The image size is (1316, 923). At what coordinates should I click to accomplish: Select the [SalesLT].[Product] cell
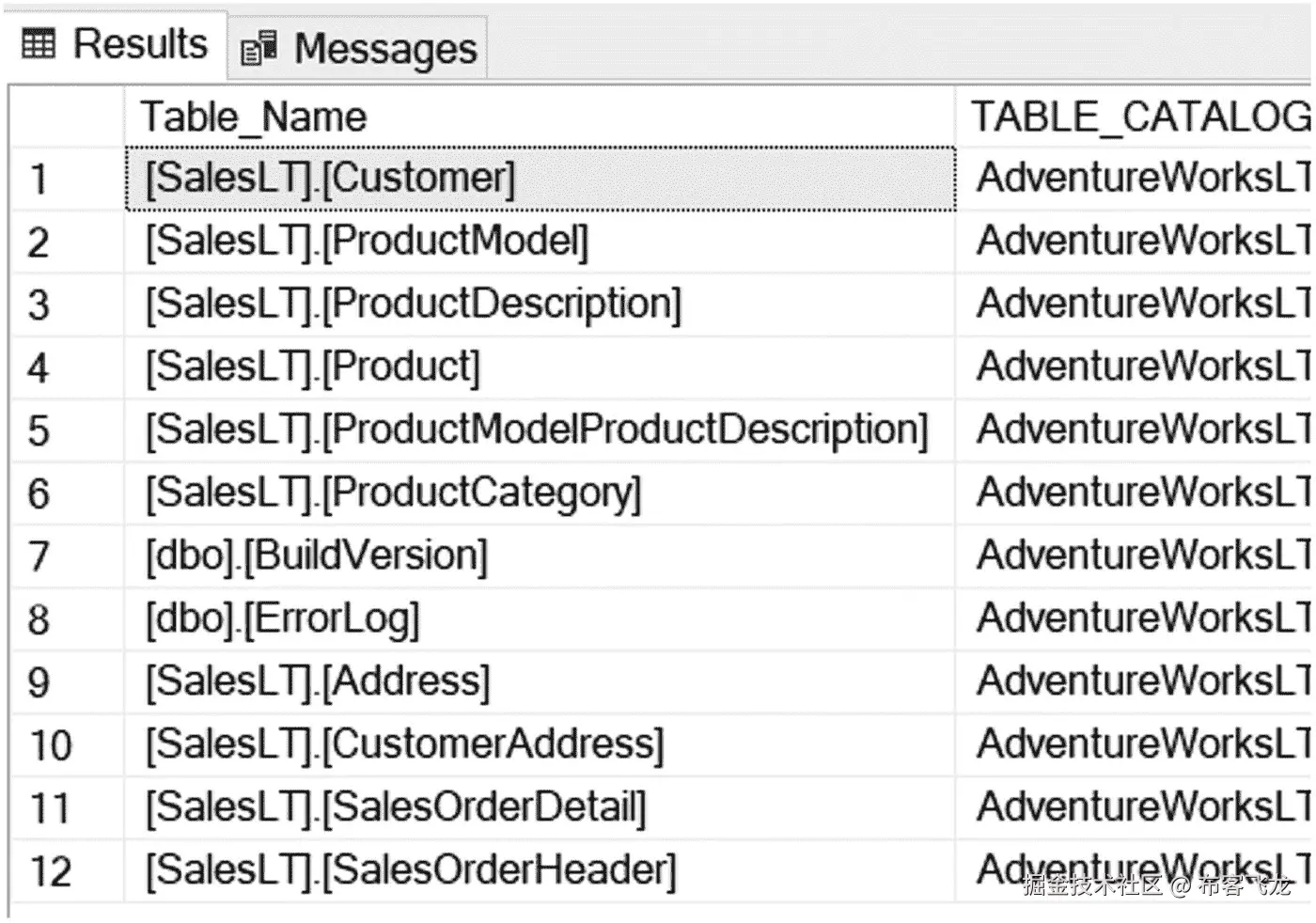[540, 368]
